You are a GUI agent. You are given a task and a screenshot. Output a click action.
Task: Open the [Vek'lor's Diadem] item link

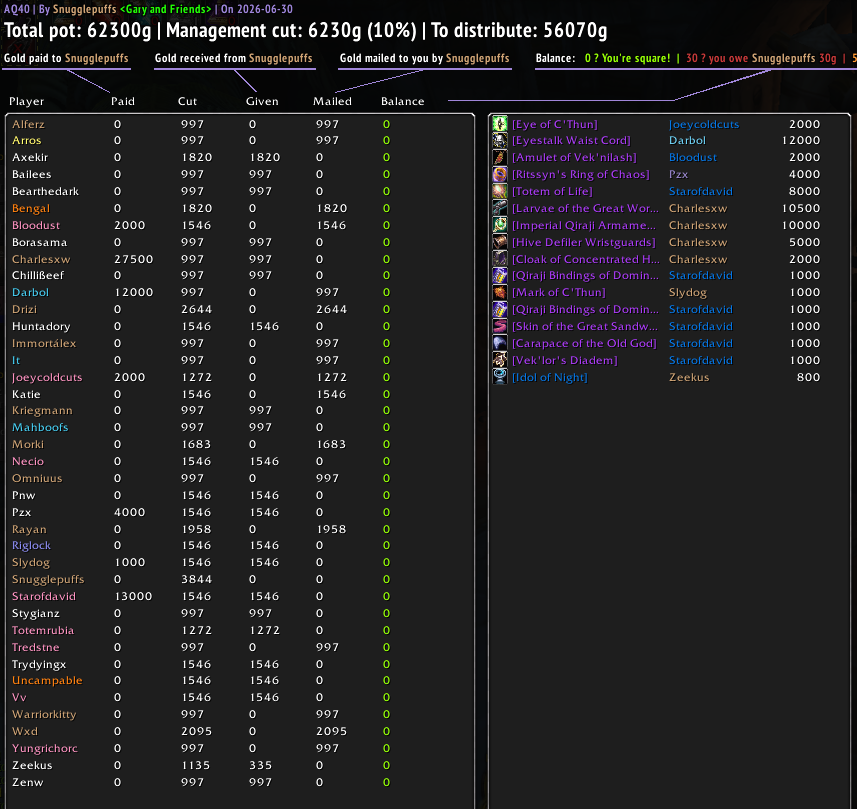tap(564, 360)
